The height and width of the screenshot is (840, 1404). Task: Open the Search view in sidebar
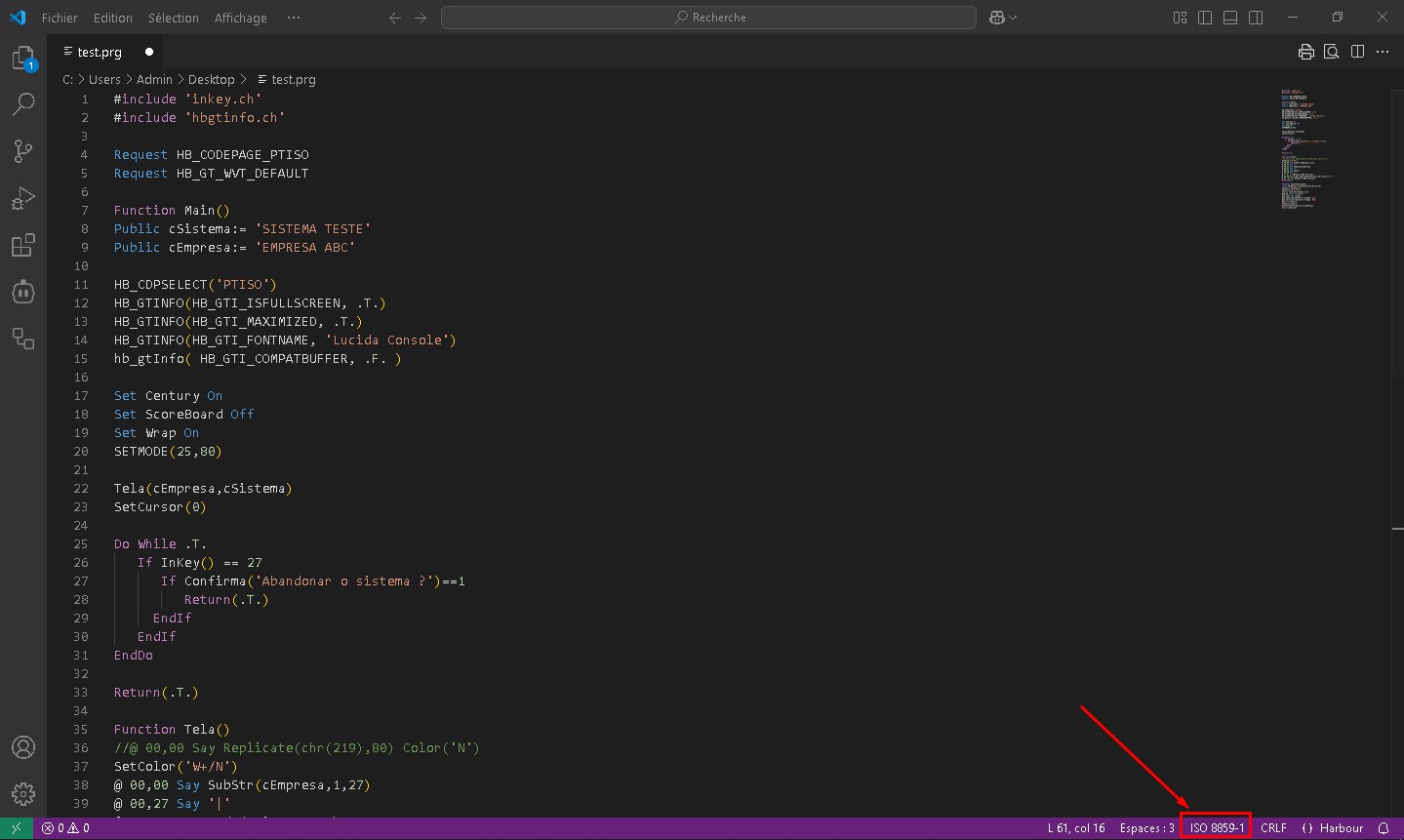23,104
